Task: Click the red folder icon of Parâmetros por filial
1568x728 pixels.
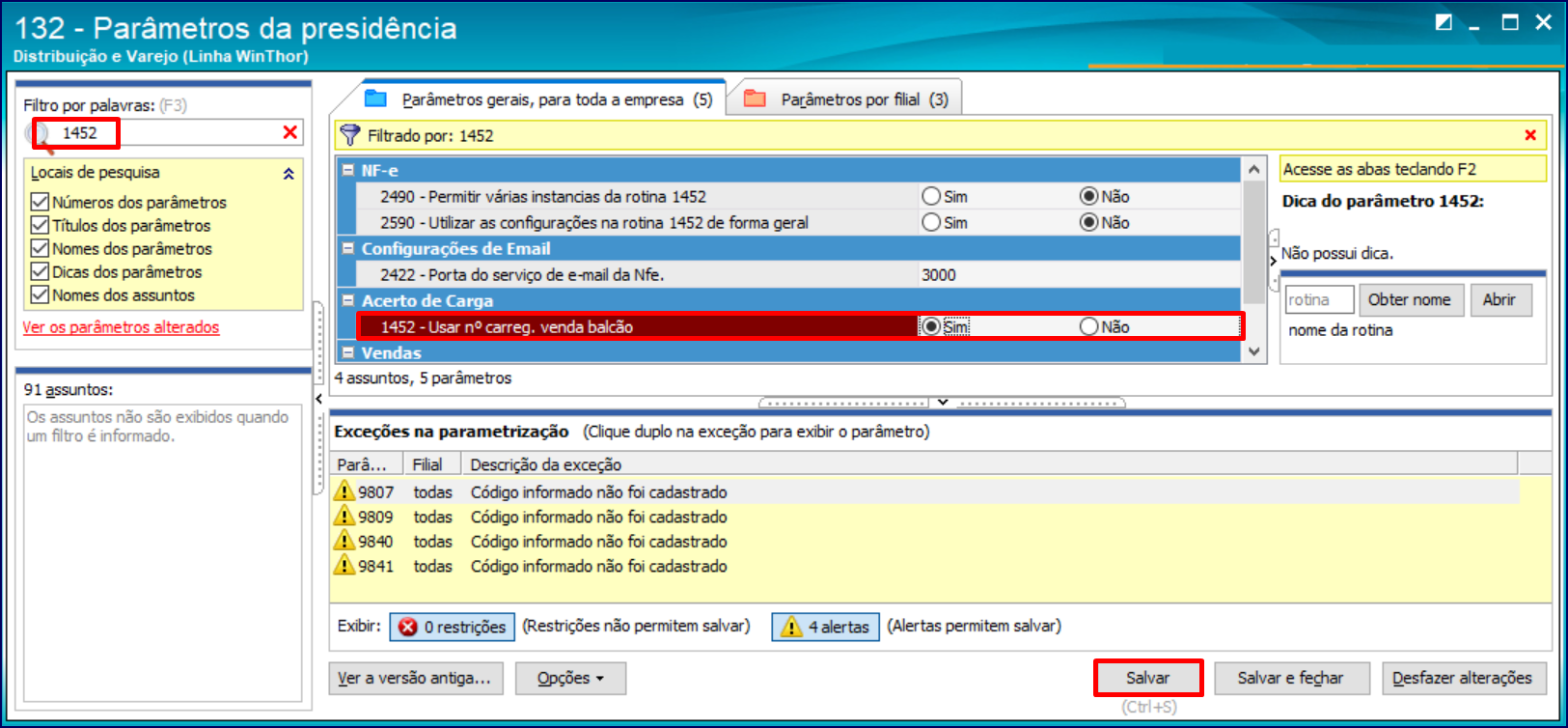Action: point(755,98)
